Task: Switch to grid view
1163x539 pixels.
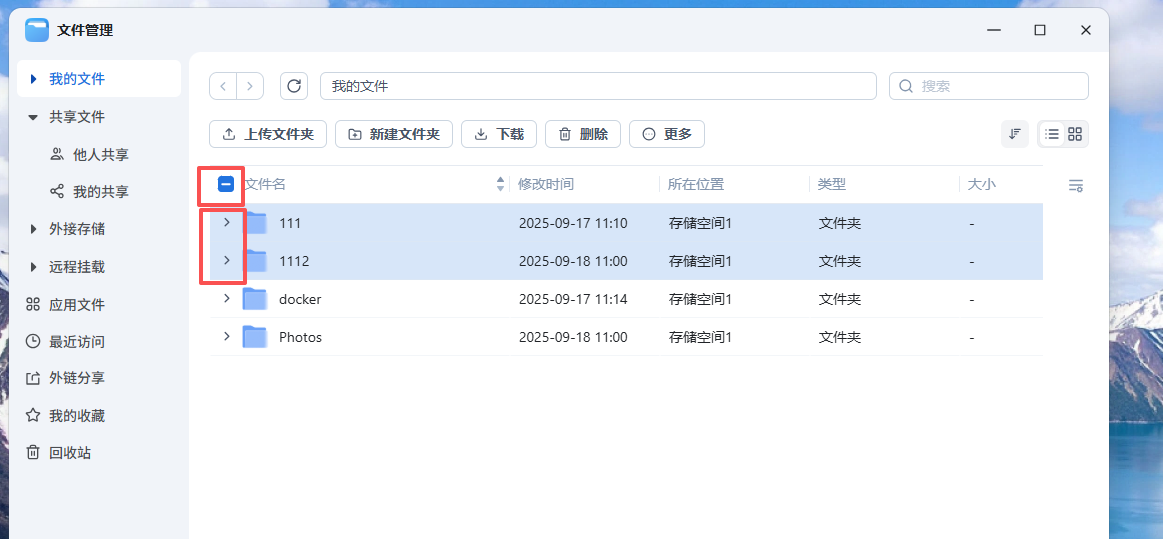Action: click(1075, 134)
